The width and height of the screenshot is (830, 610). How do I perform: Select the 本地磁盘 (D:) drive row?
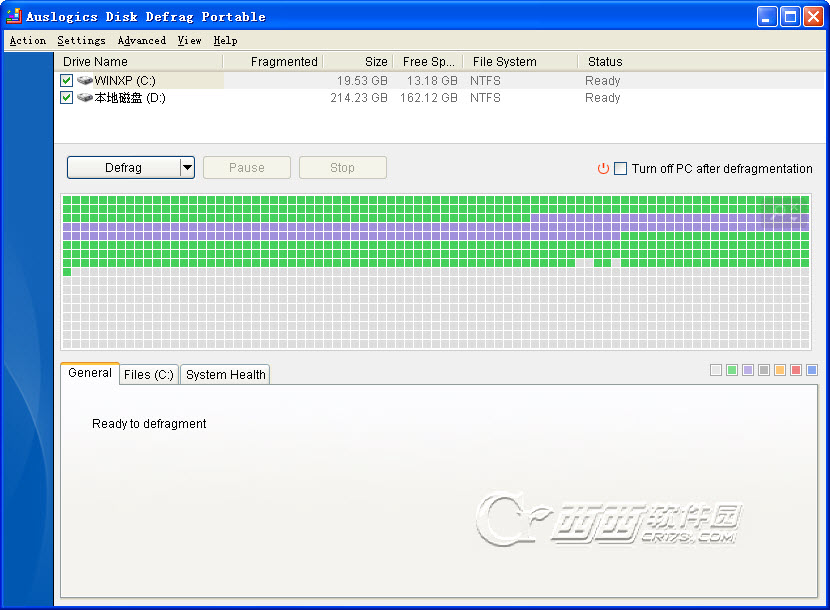tap(439, 97)
